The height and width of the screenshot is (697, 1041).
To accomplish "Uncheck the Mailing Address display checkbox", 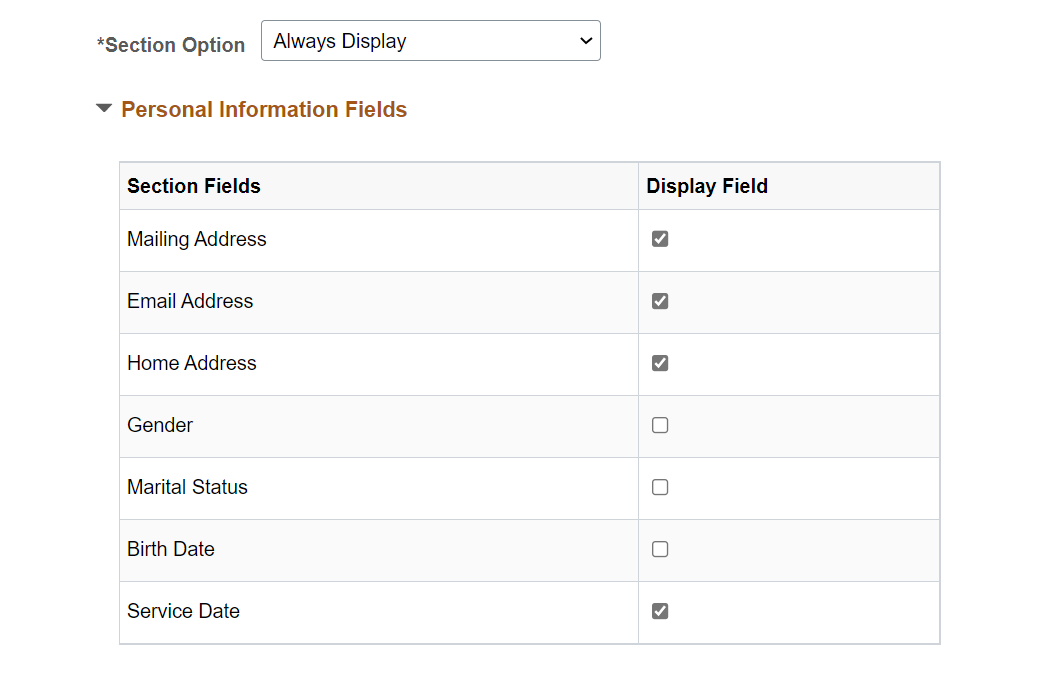I will point(660,239).
